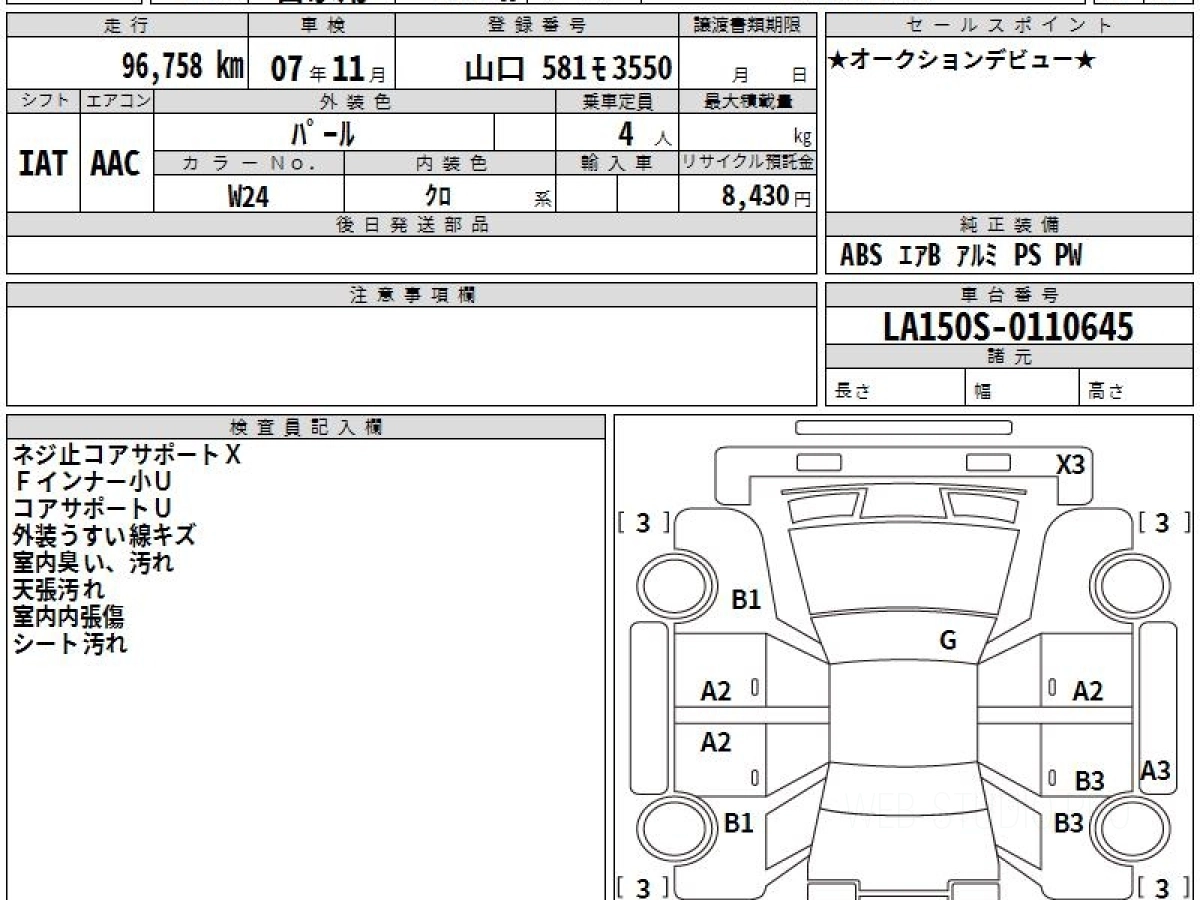Click the シフト header cell
1200x900 pixels.
point(43,101)
